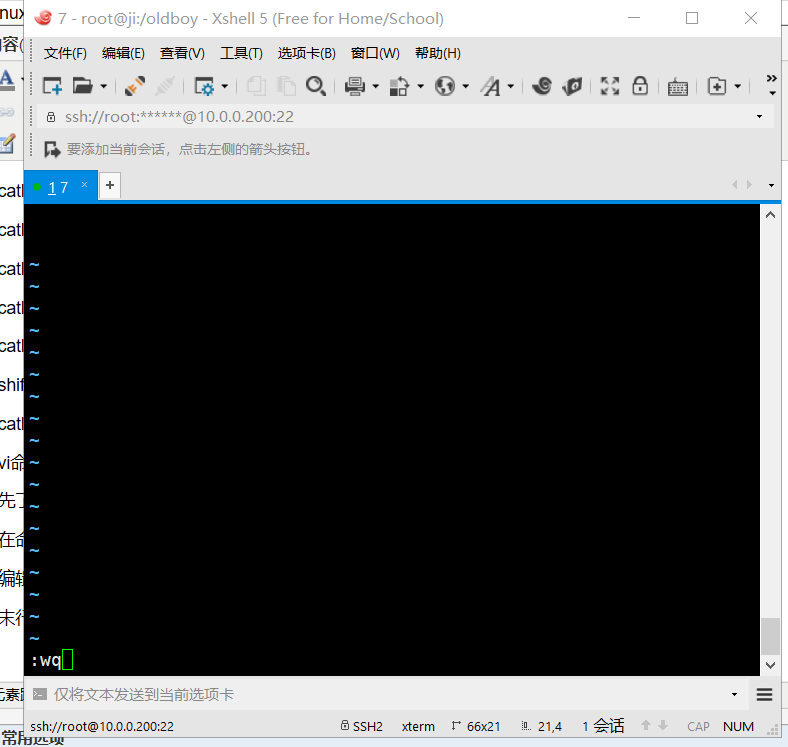Click the Open session folder icon
Viewport: 788px width, 747px height.
(x=82, y=86)
